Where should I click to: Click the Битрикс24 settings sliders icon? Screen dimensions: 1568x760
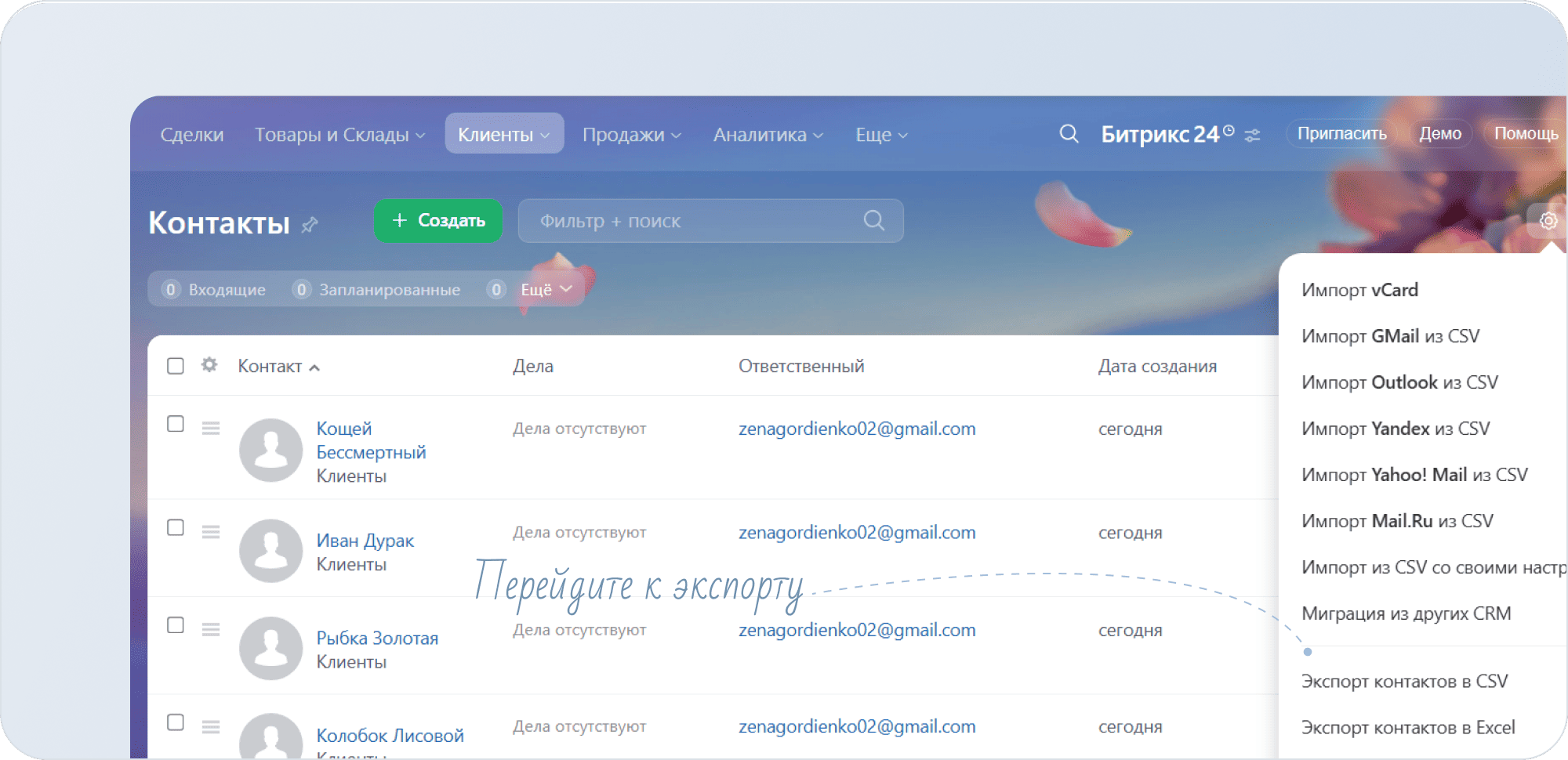(x=1253, y=136)
